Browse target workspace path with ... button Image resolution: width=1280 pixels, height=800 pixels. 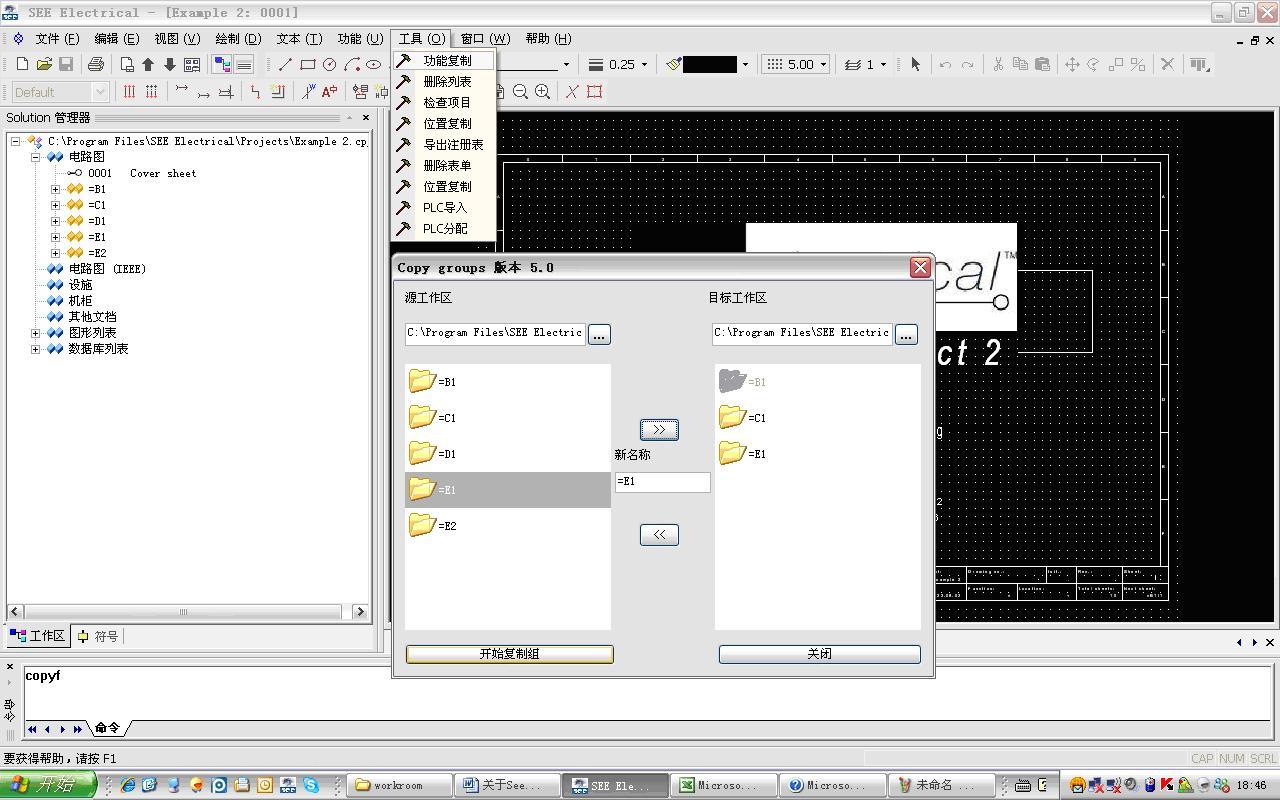click(905, 335)
